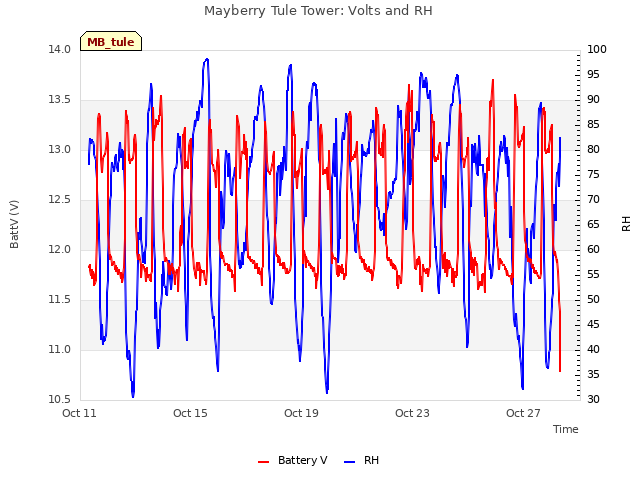
Task: Click the 14.0 voltage tick label
Action: tap(59, 49)
